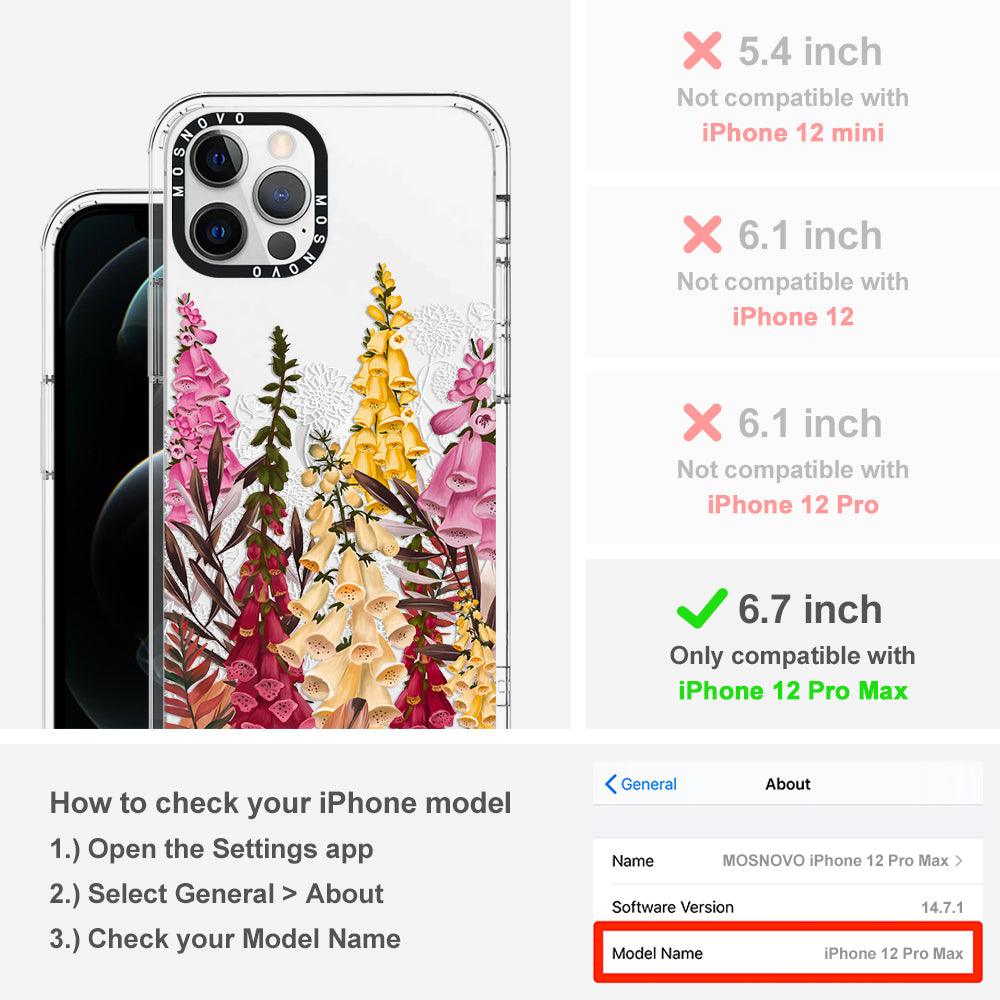The image size is (1000, 1000).
Task: Click the top-left camera lens on case
Action: pyautogui.click(x=219, y=159)
